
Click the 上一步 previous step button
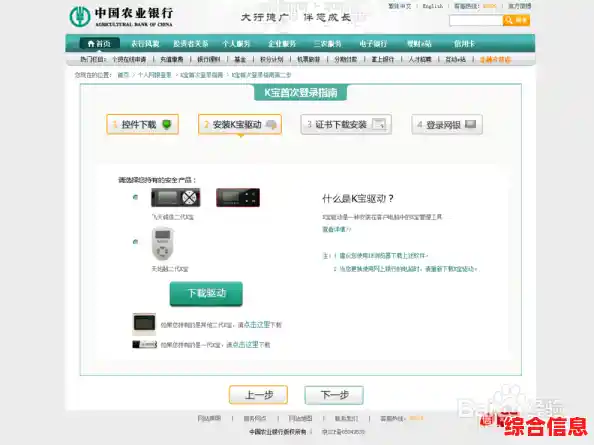pyautogui.click(x=258, y=395)
